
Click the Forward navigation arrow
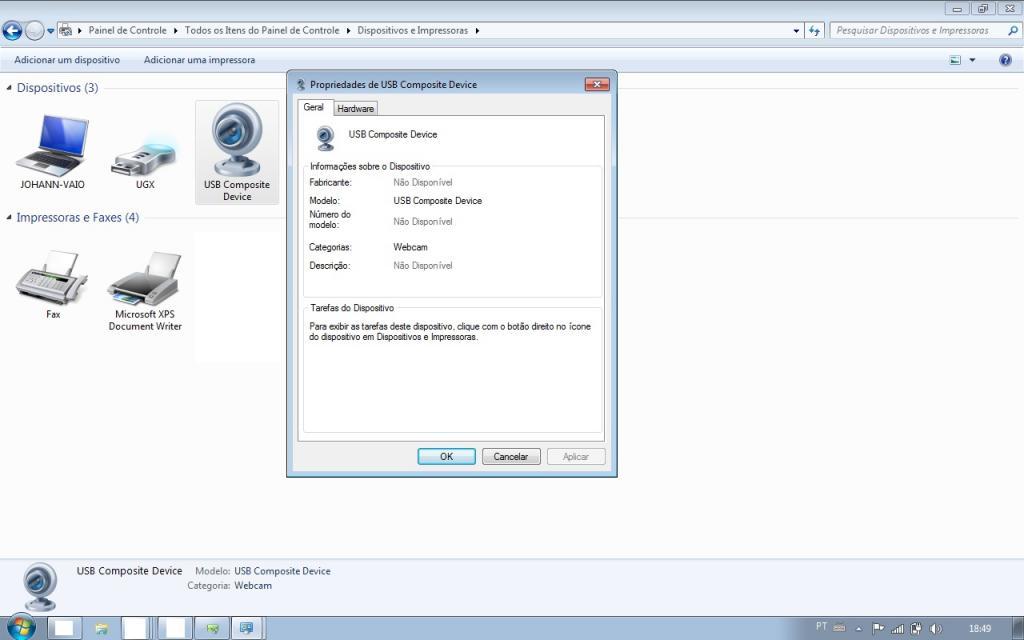(34, 30)
